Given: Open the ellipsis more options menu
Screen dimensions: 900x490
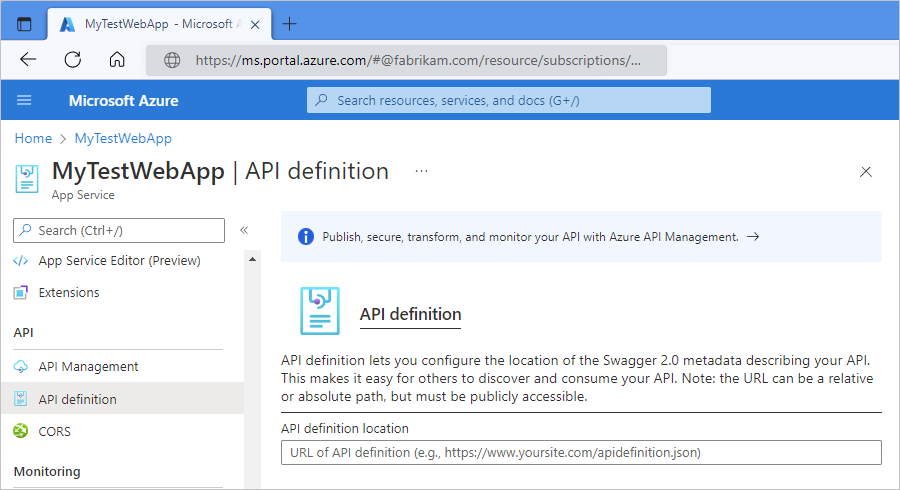Looking at the screenshot, I should tap(421, 171).
